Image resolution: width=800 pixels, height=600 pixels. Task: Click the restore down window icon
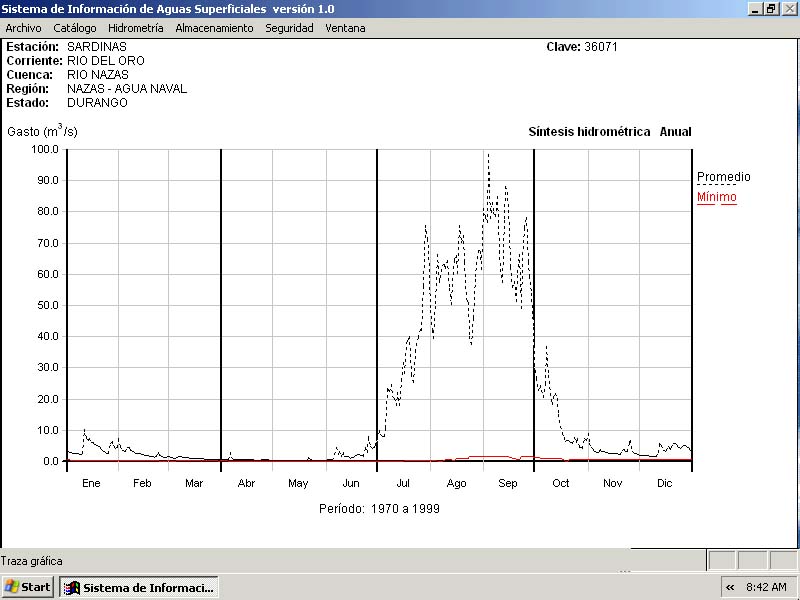pos(771,8)
